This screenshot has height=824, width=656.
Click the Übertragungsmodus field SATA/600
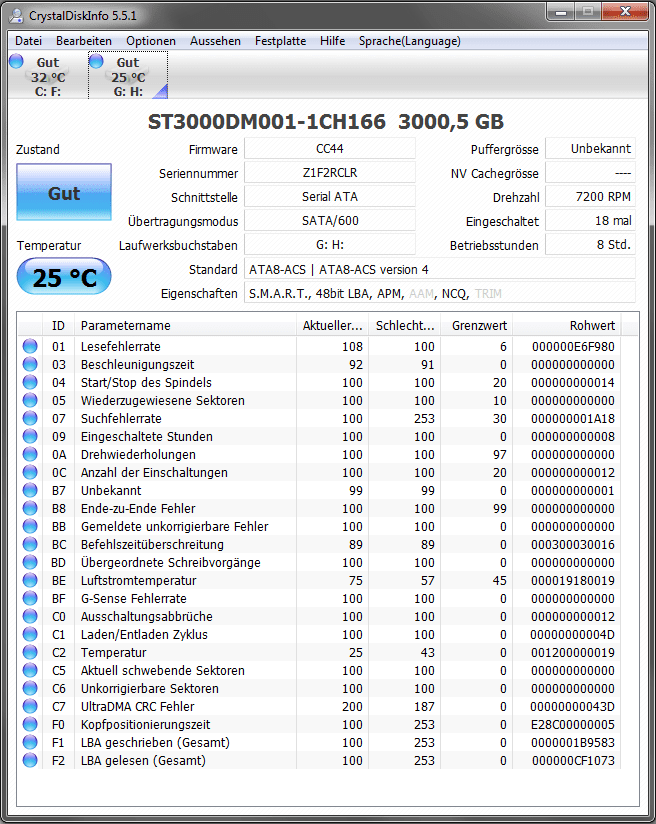pos(330,221)
